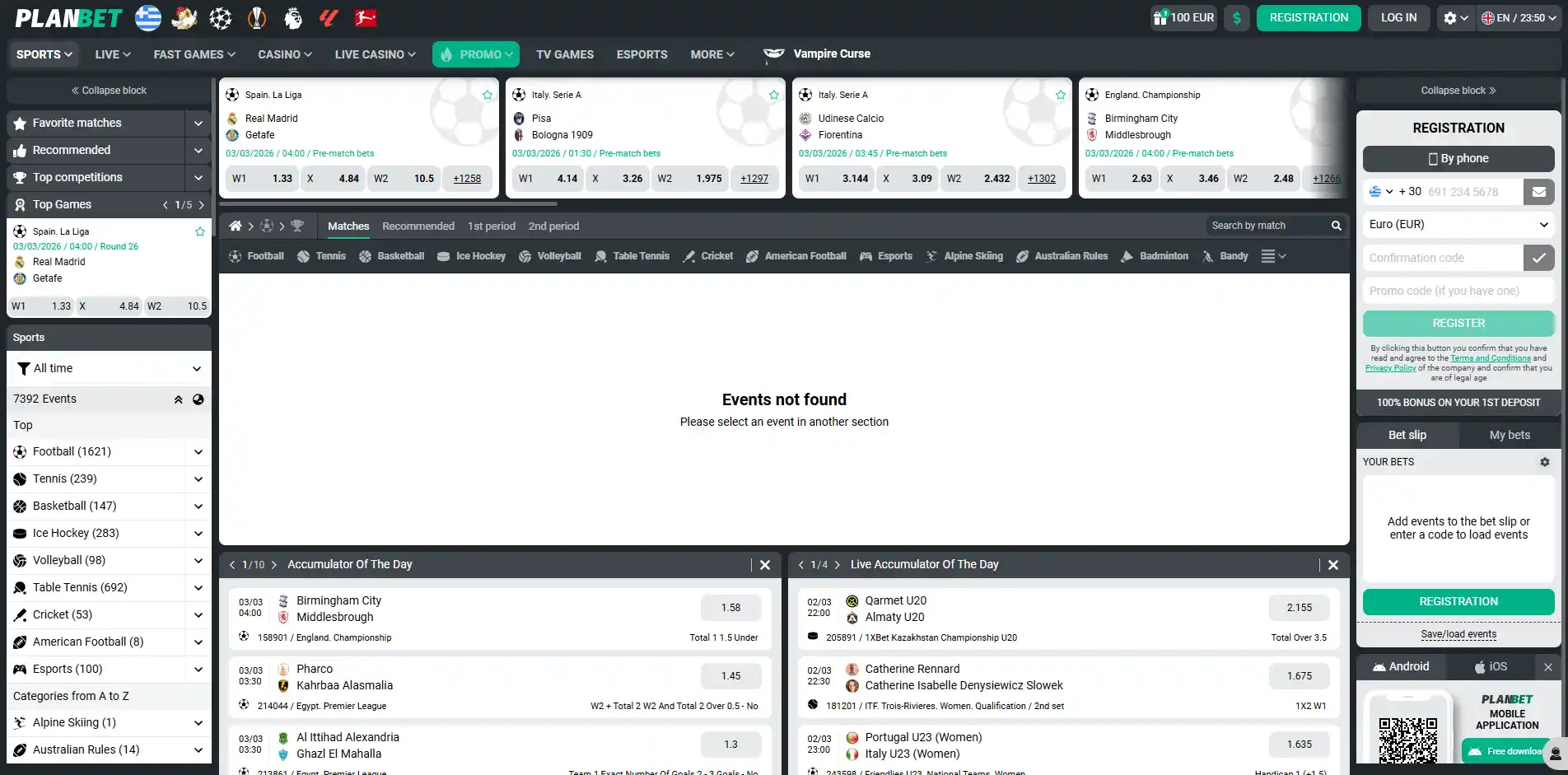This screenshot has width=1568, height=775.
Task: Favorite the Pisa vs Bologna 1909 card
Action: 774,95
